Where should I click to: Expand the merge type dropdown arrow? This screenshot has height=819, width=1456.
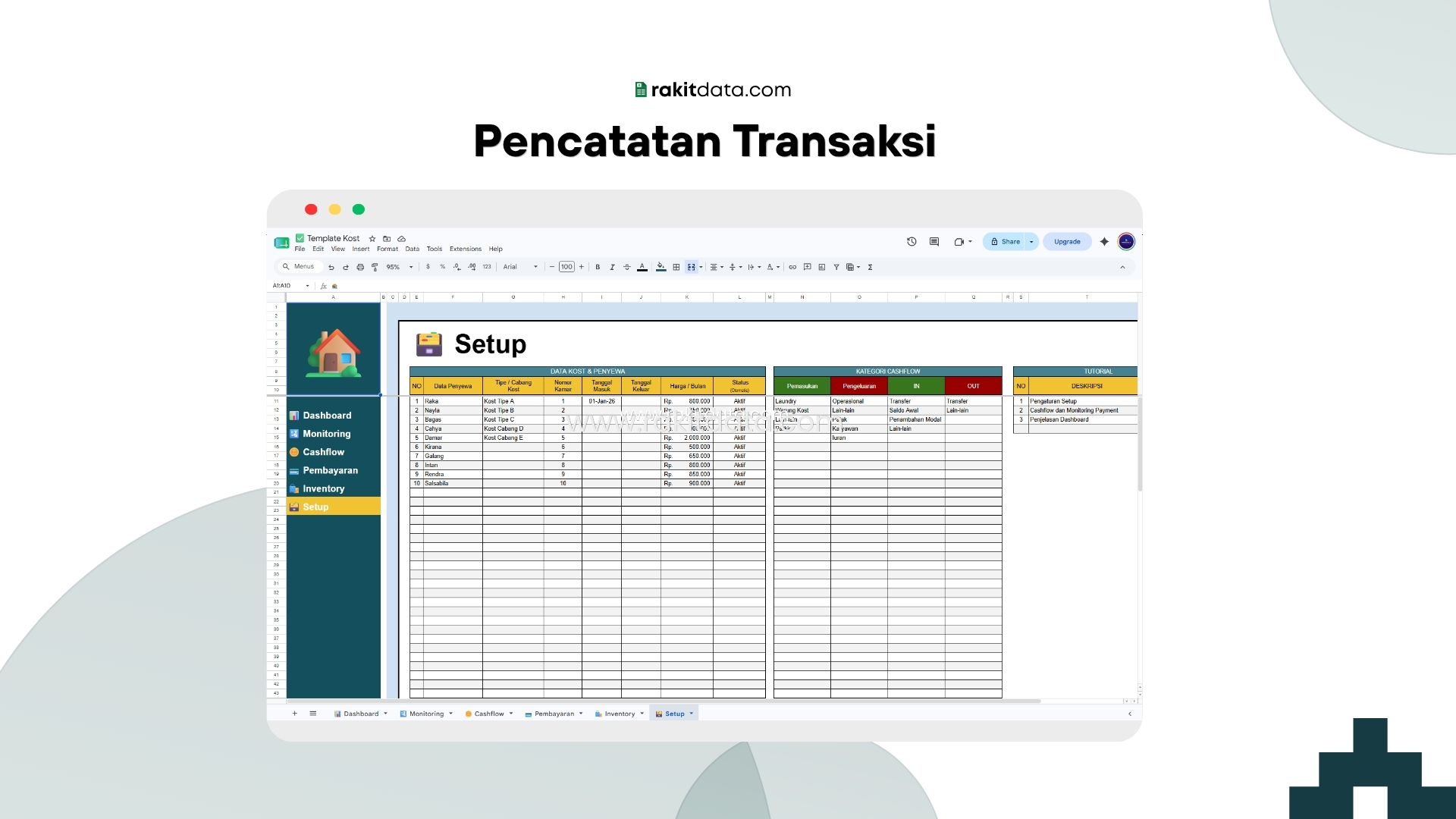[x=701, y=267]
